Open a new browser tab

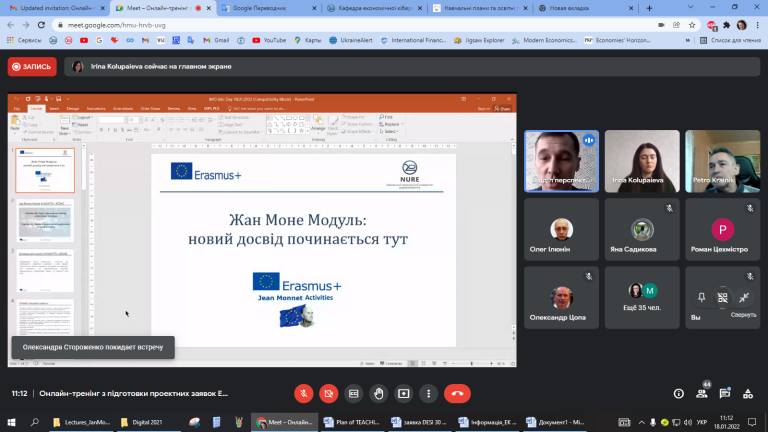[x=649, y=8]
